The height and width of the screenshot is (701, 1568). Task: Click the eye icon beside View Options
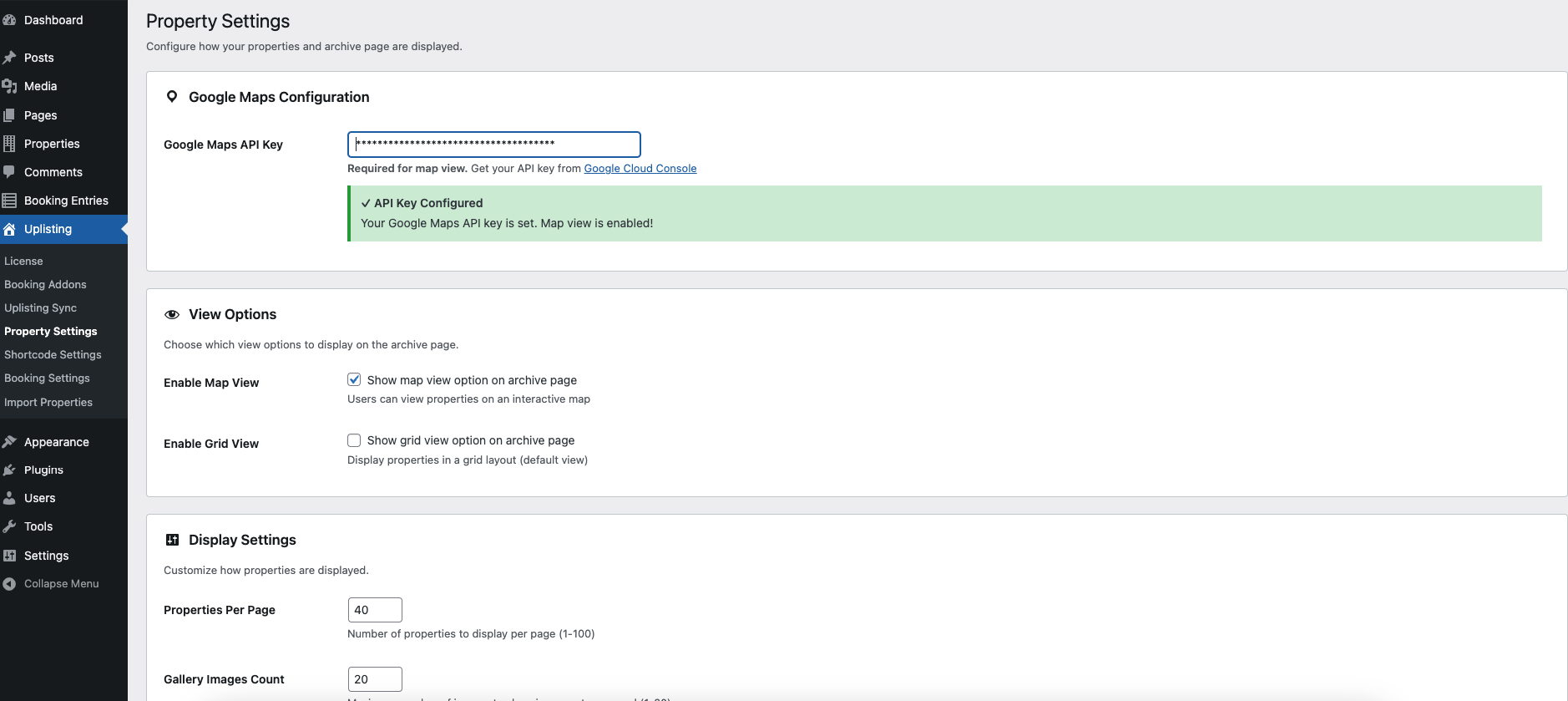pos(172,314)
